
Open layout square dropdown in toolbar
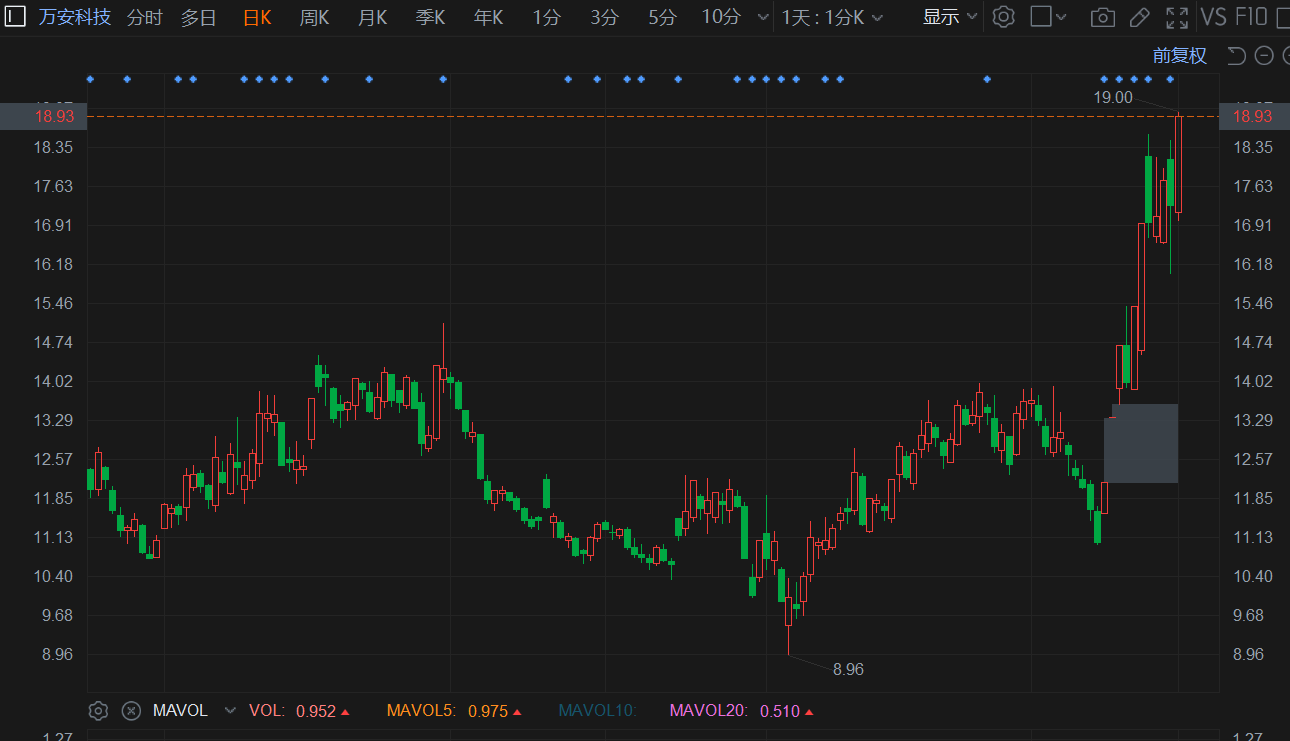[1049, 17]
